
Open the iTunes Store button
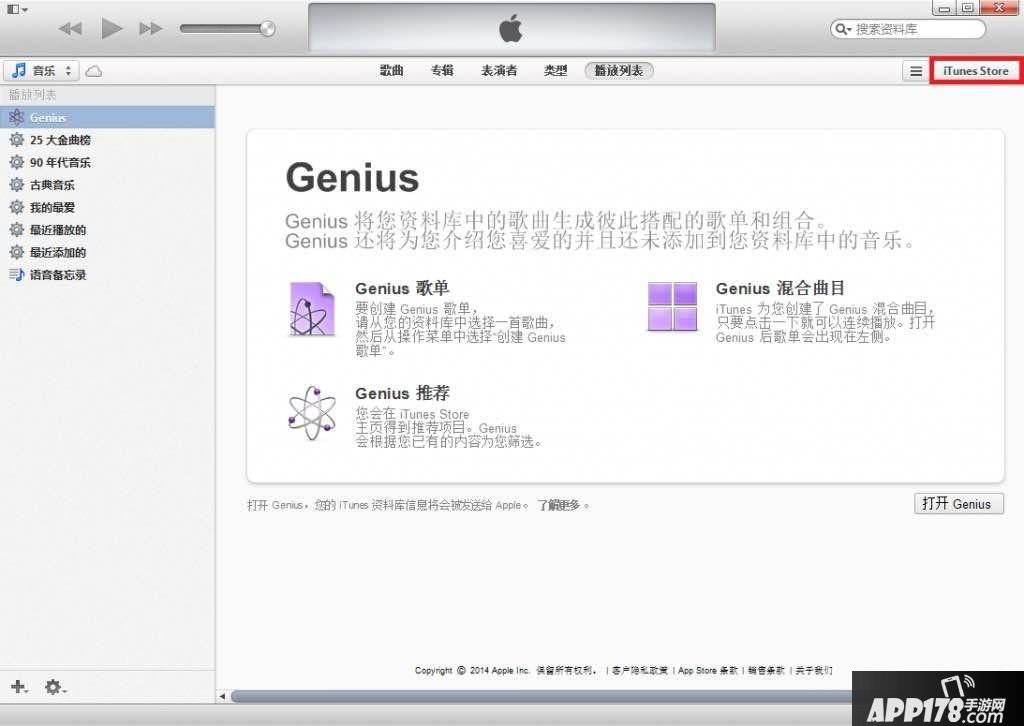pos(976,71)
